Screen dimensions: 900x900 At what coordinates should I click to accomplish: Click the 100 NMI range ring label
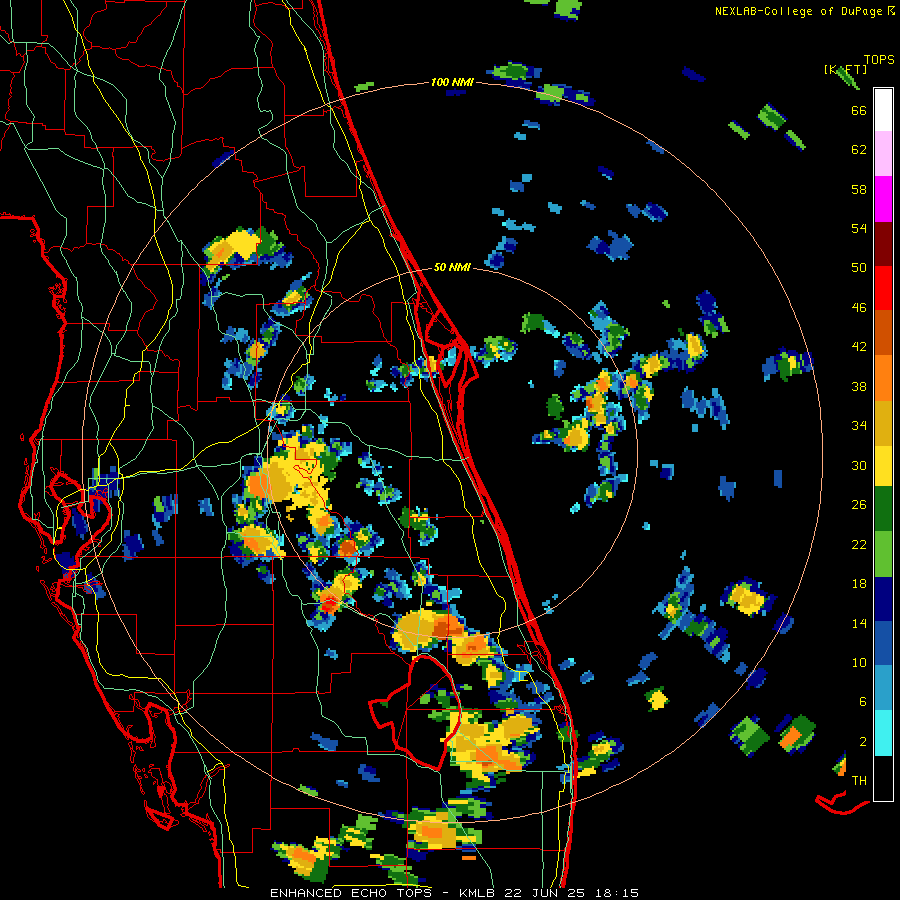(452, 82)
